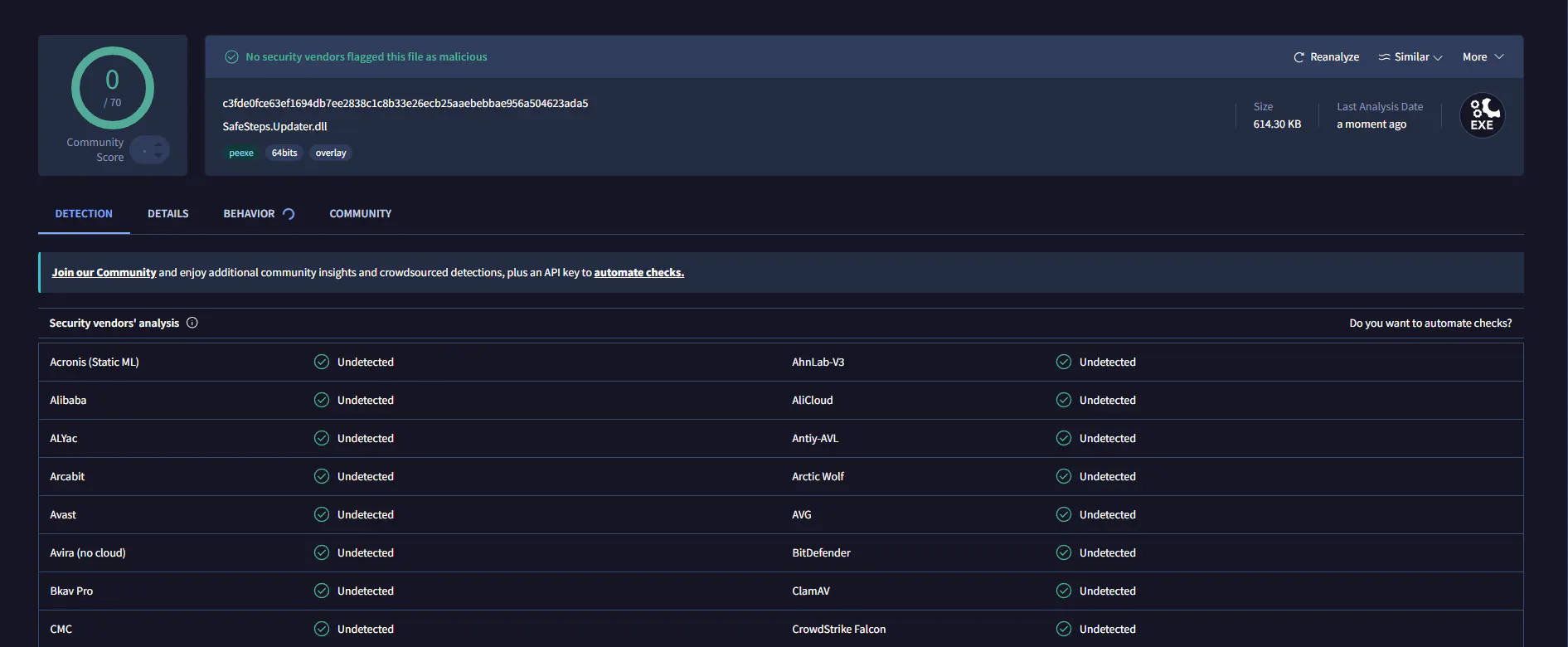
Task: Click the a moment ago analysis date
Action: (x=1371, y=124)
